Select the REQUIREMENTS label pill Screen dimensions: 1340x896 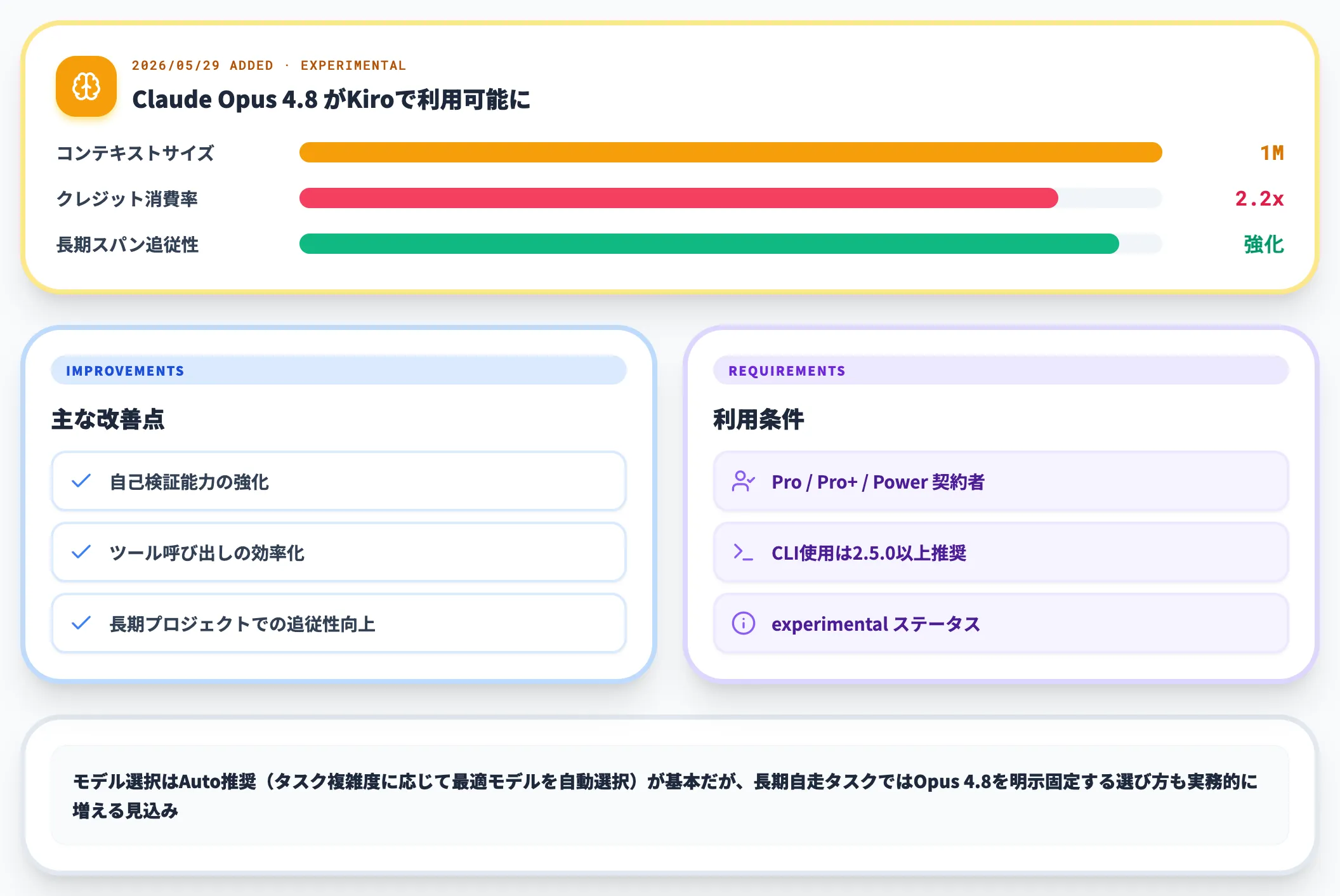pos(1001,371)
